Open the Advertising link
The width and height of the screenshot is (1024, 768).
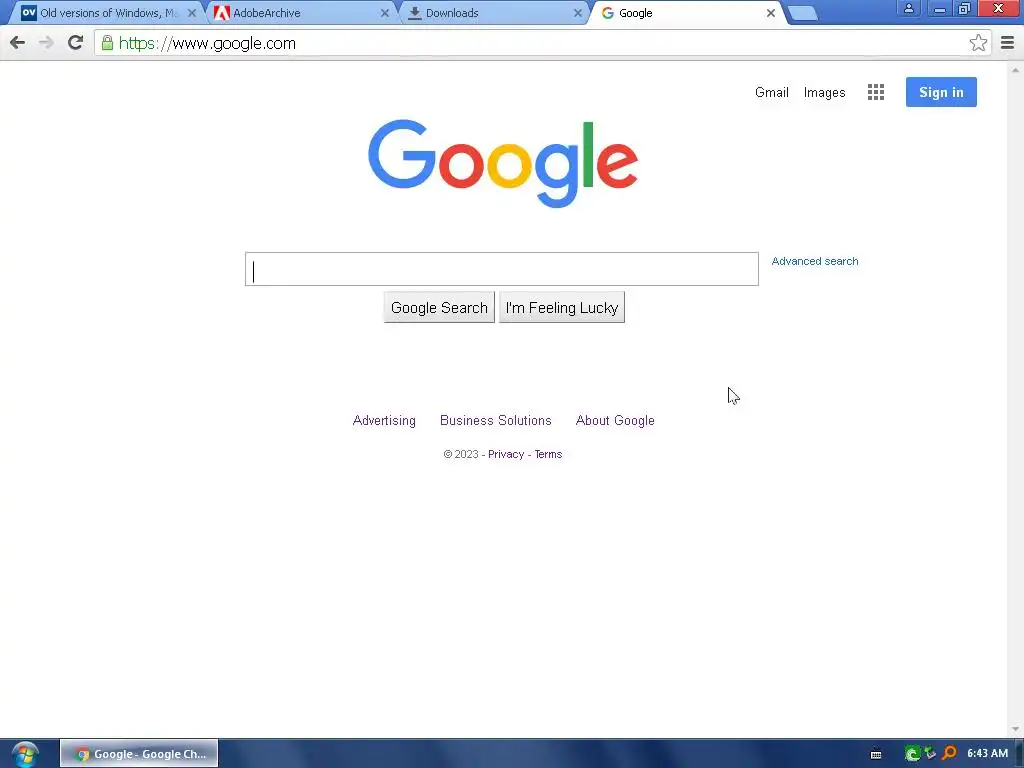(384, 421)
